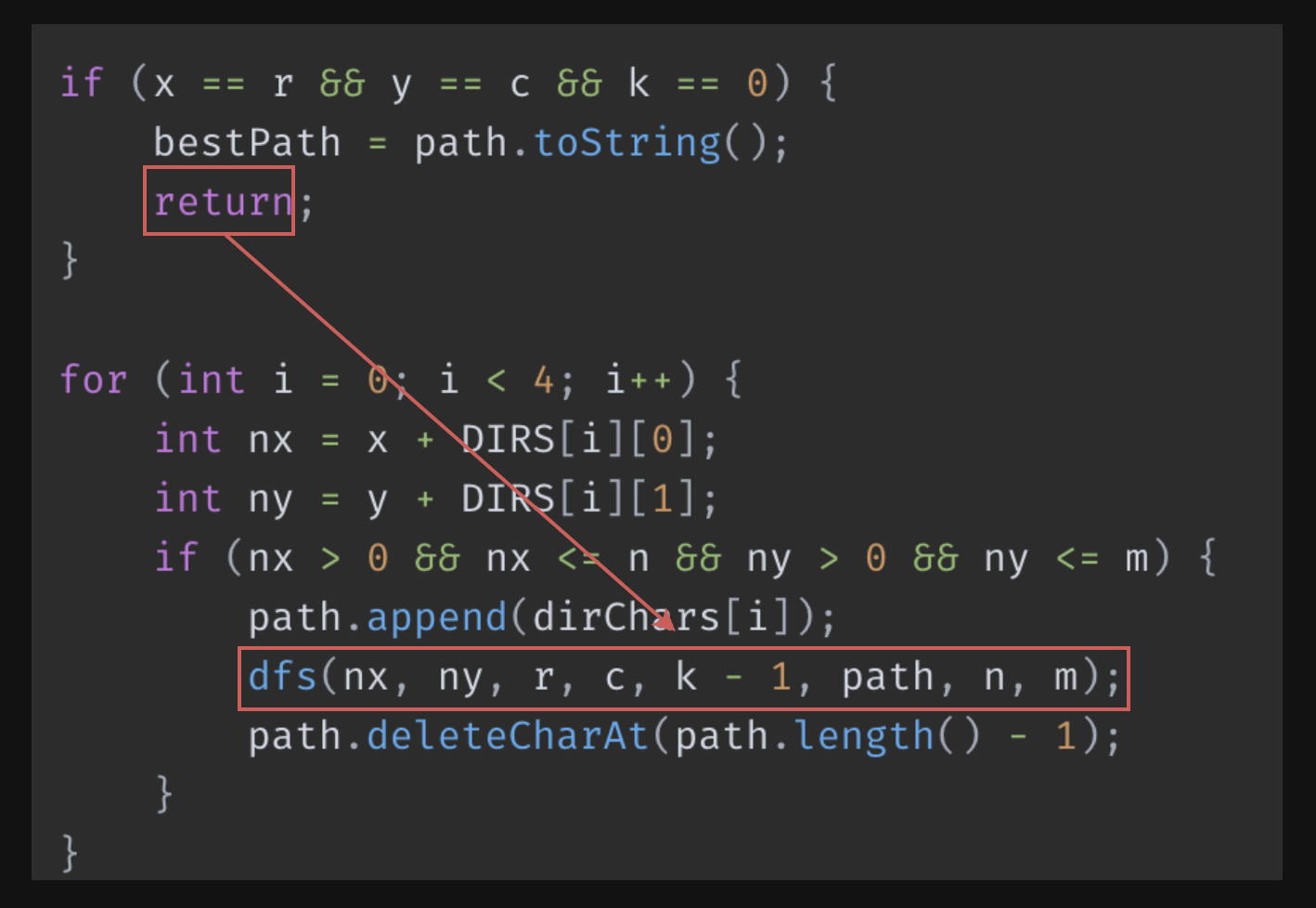
Task: Click the 'return' keyword
Action: (224, 201)
